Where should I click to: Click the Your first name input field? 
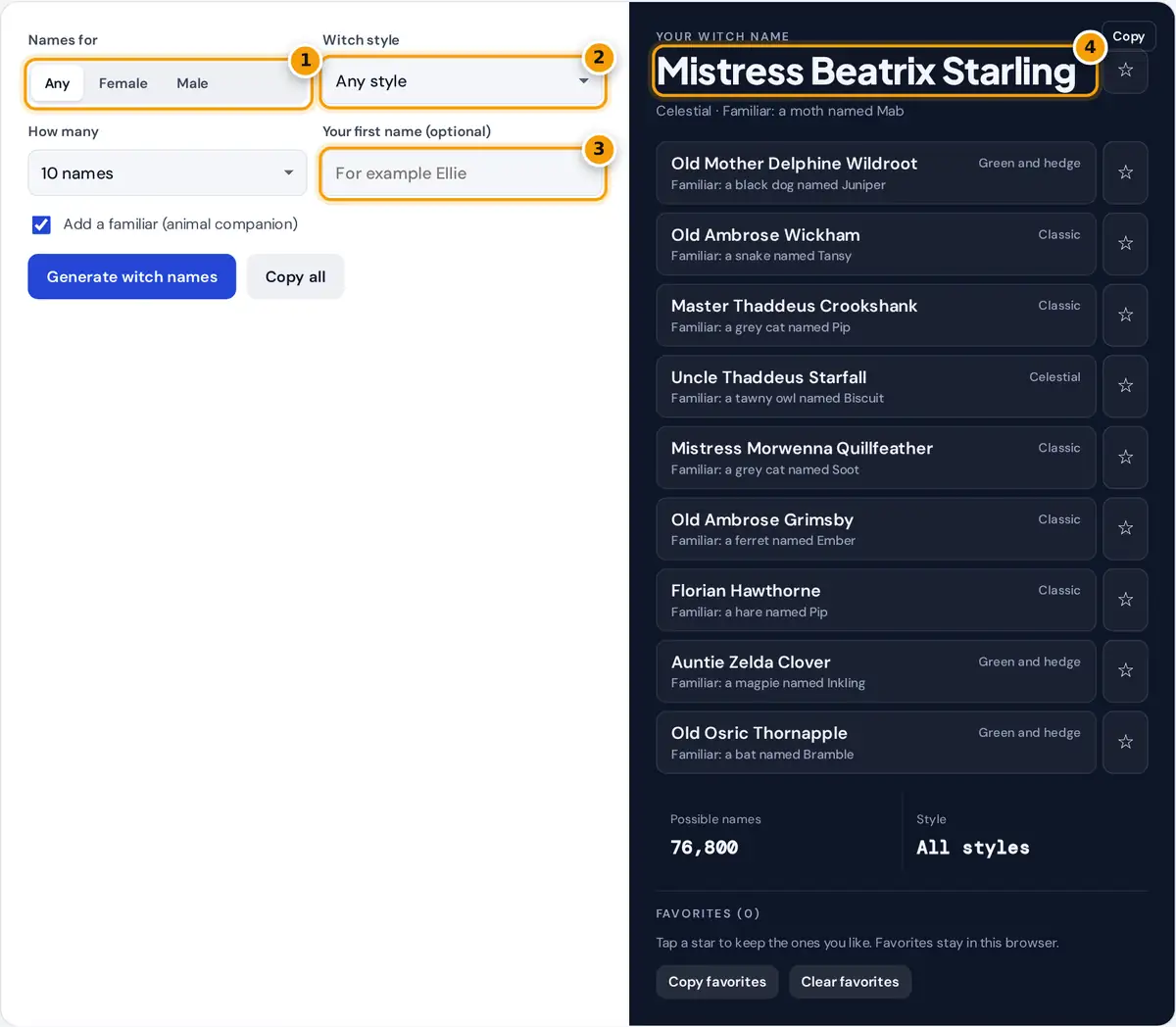point(463,173)
